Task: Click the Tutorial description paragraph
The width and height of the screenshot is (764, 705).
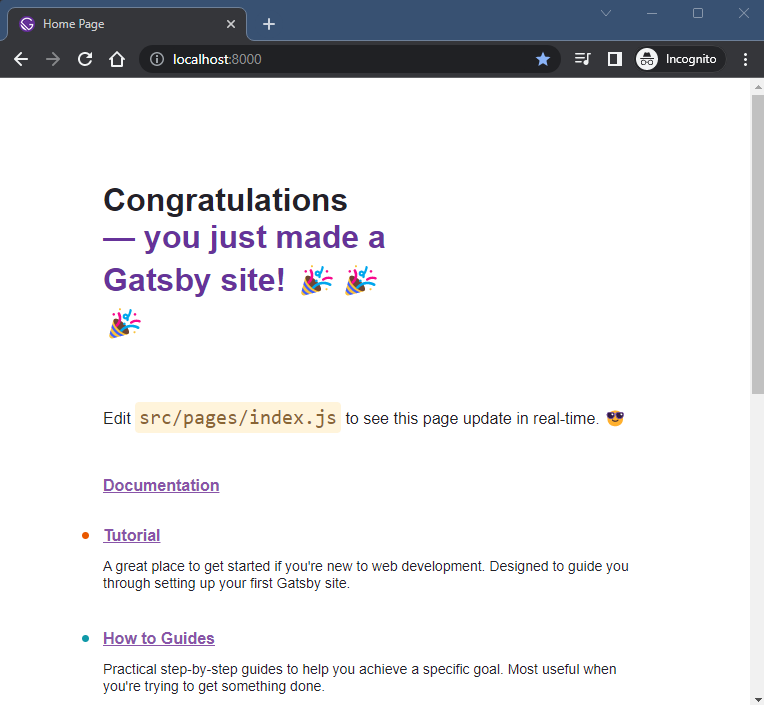Action: point(365,575)
